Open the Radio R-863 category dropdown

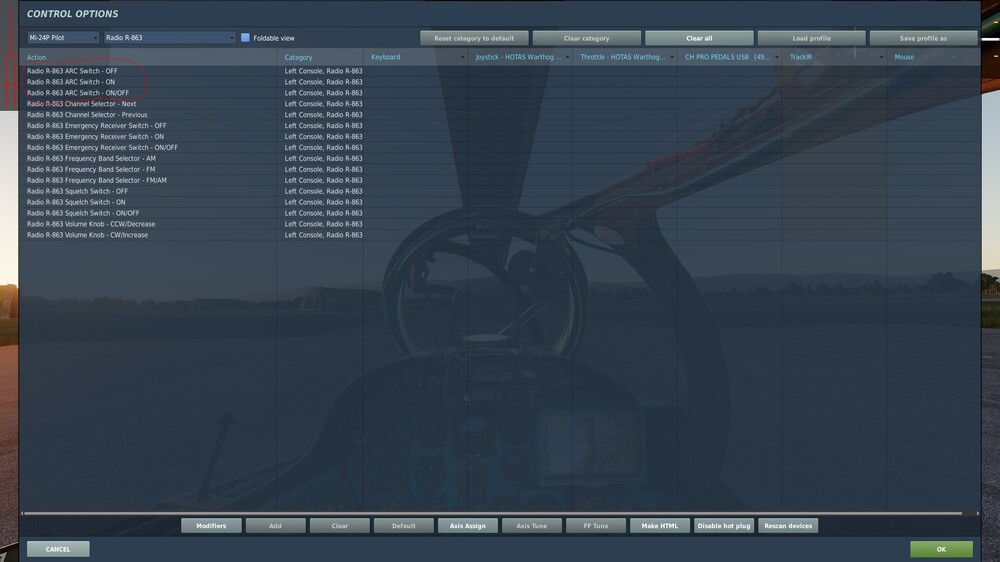[x=170, y=38]
